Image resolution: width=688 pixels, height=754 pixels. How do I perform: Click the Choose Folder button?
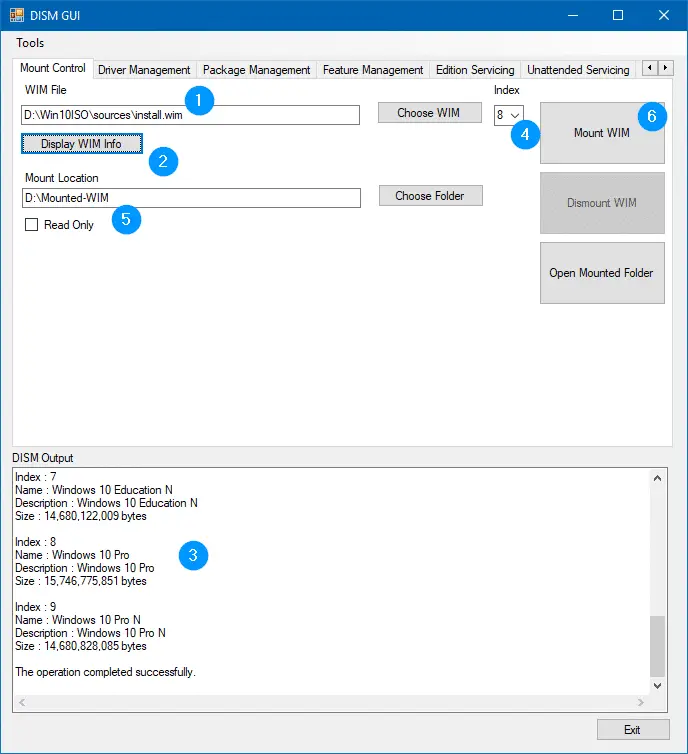pos(430,196)
